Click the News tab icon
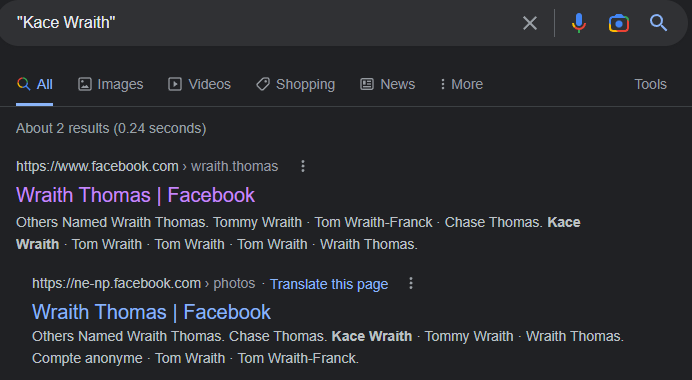692x380 pixels. pyautogui.click(x=367, y=84)
